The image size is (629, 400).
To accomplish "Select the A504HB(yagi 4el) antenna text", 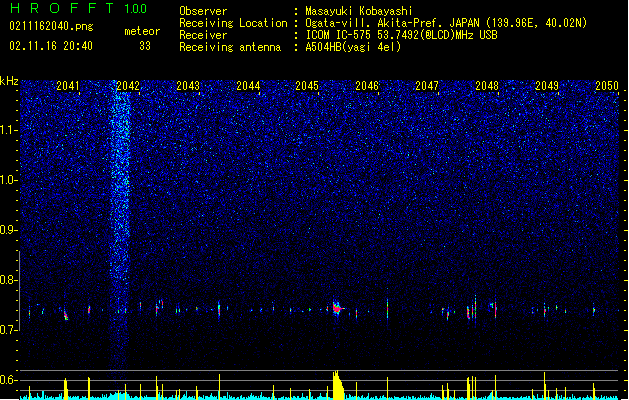I will pos(353,47).
